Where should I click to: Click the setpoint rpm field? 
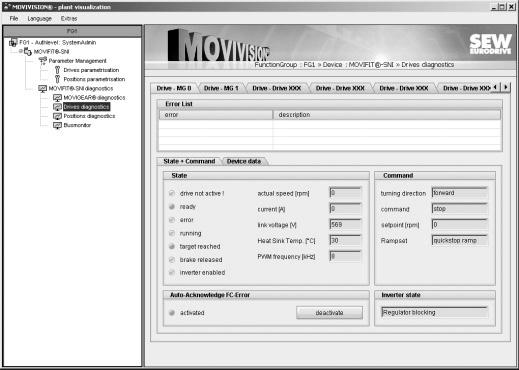tap(460, 225)
